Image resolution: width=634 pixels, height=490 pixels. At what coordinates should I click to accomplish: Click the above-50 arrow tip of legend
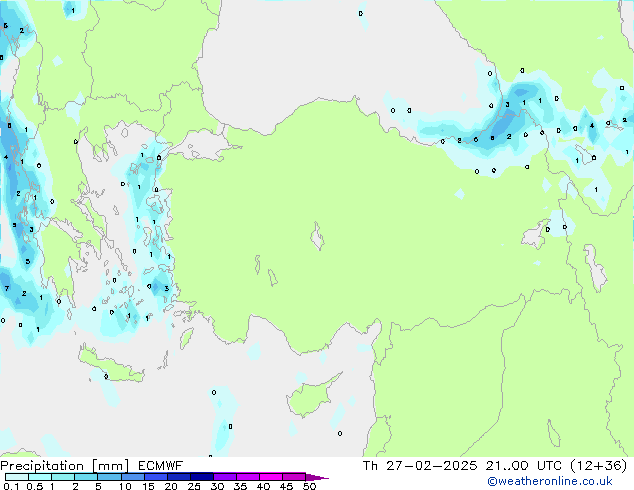[317, 477]
